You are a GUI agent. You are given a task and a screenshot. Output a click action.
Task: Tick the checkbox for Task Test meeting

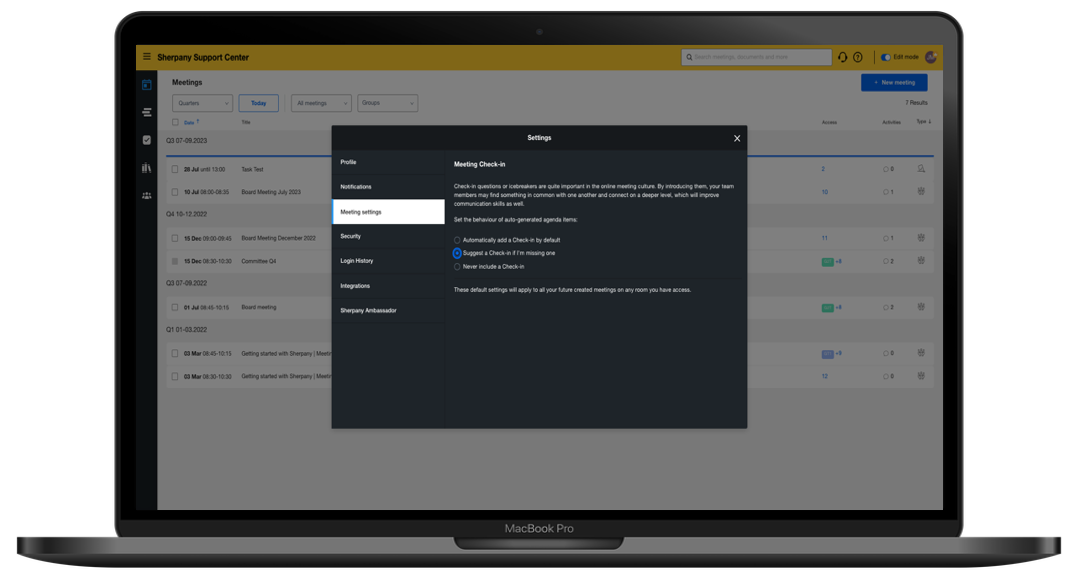175,169
